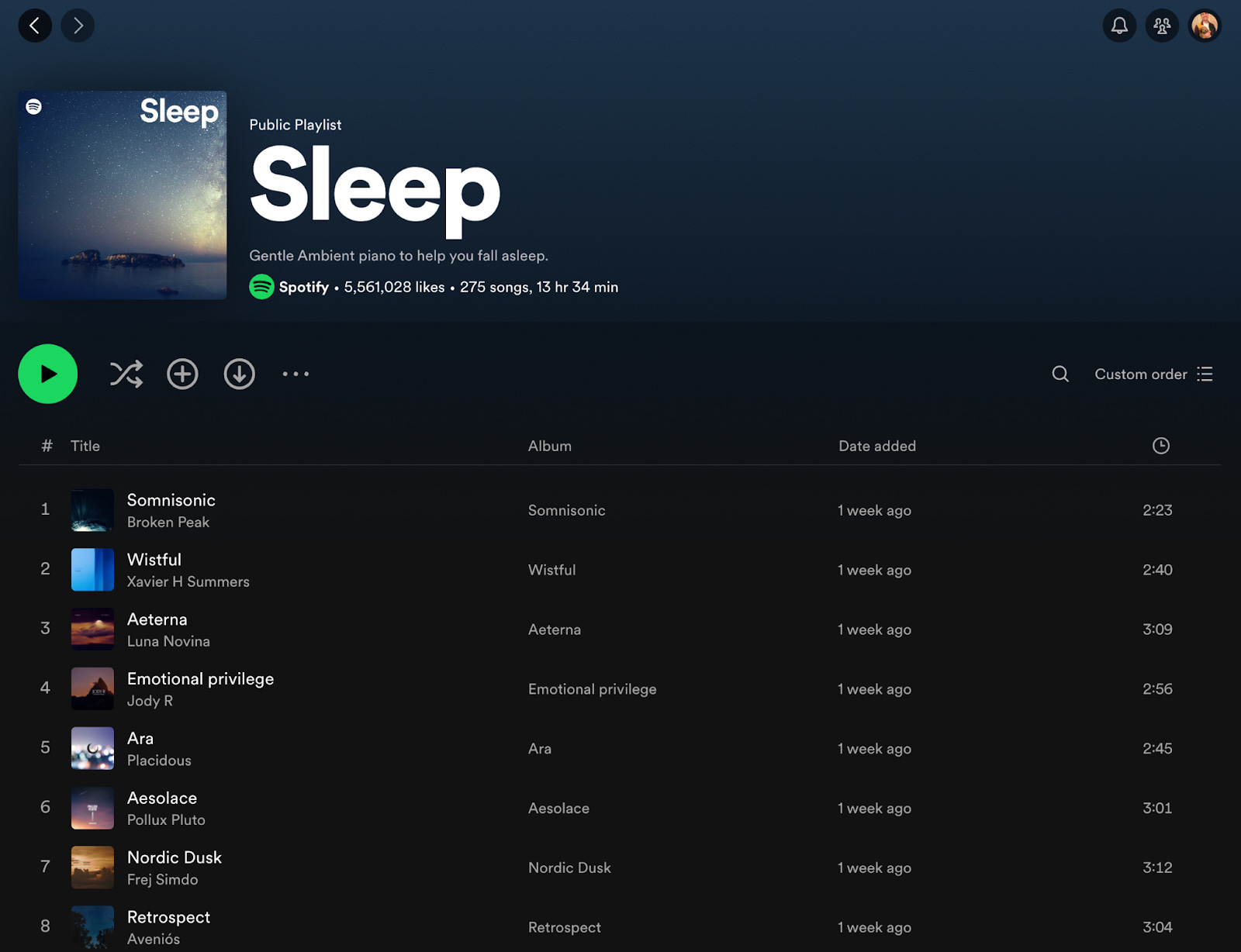Select the Aeterna track title
This screenshot has height=952, width=1241.
pyautogui.click(x=157, y=619)
